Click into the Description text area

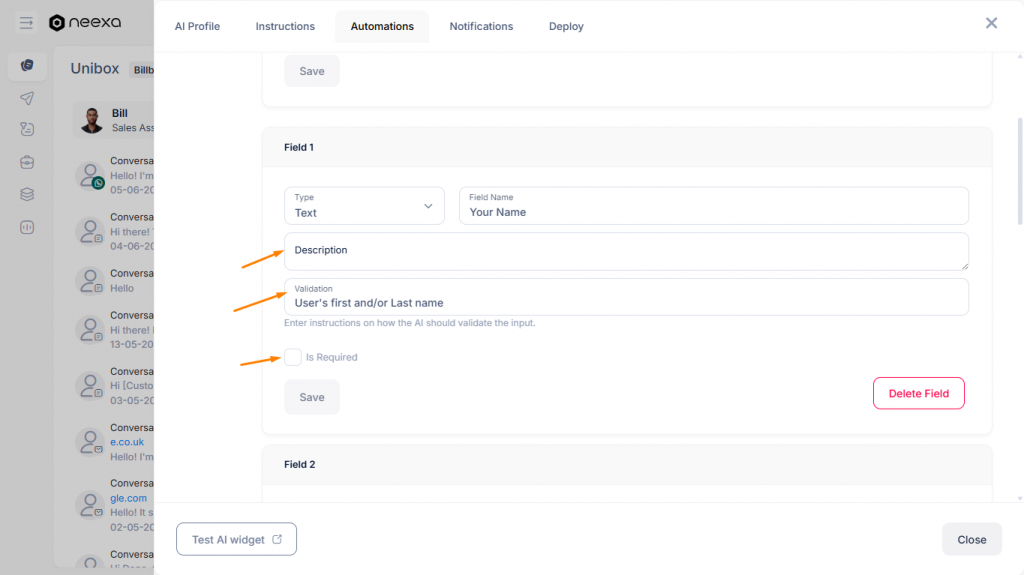(x=626, y=252)
